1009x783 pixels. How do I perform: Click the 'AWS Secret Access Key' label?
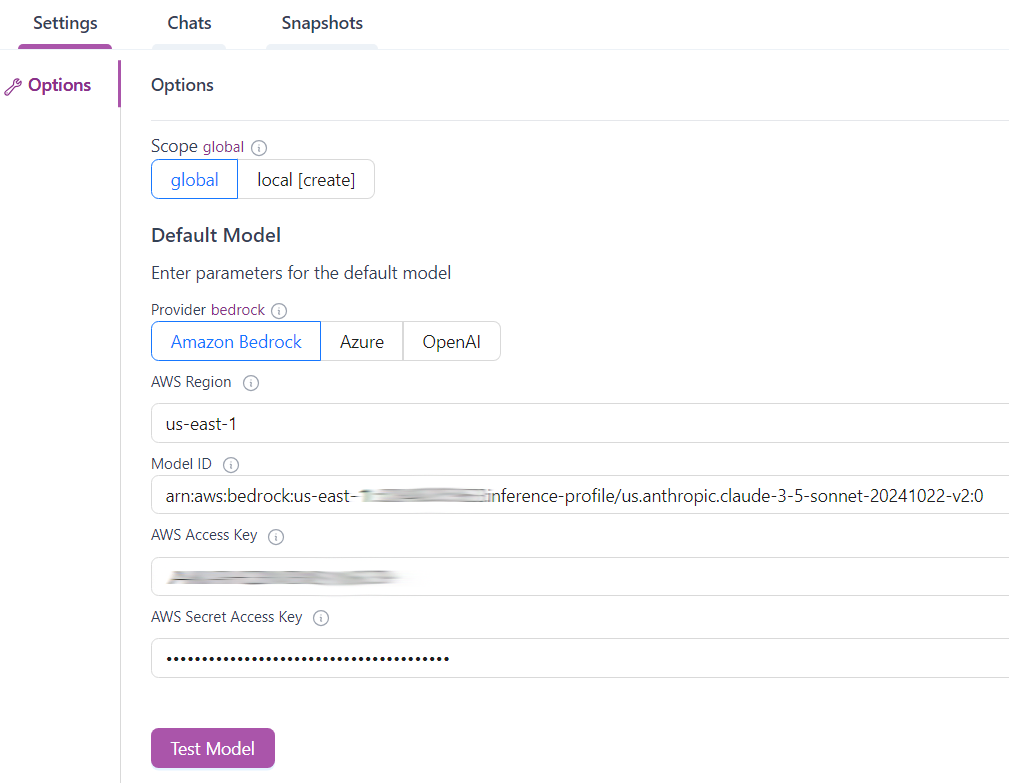click(227, 617)
